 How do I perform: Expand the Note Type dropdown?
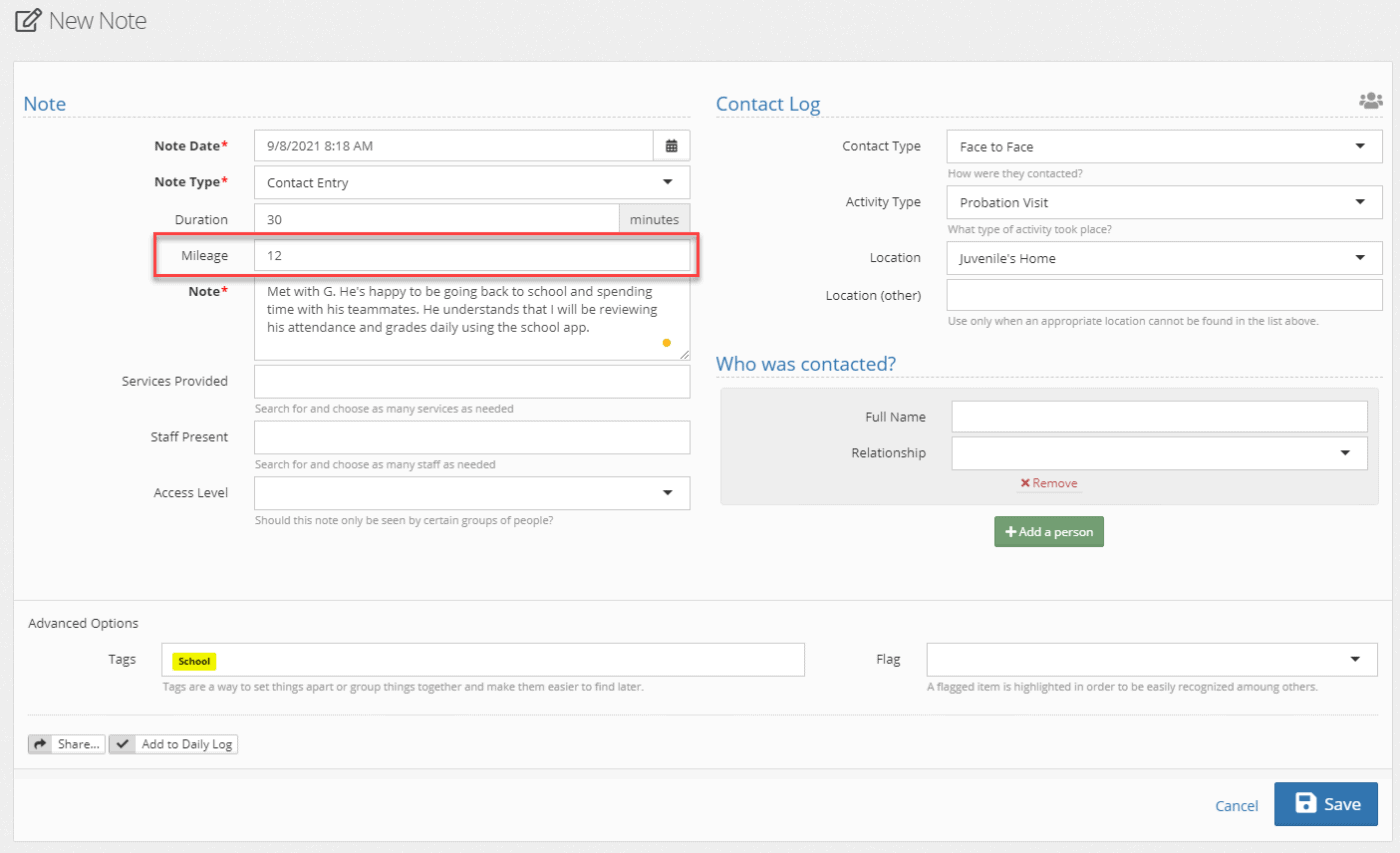(x=471, y=182)
